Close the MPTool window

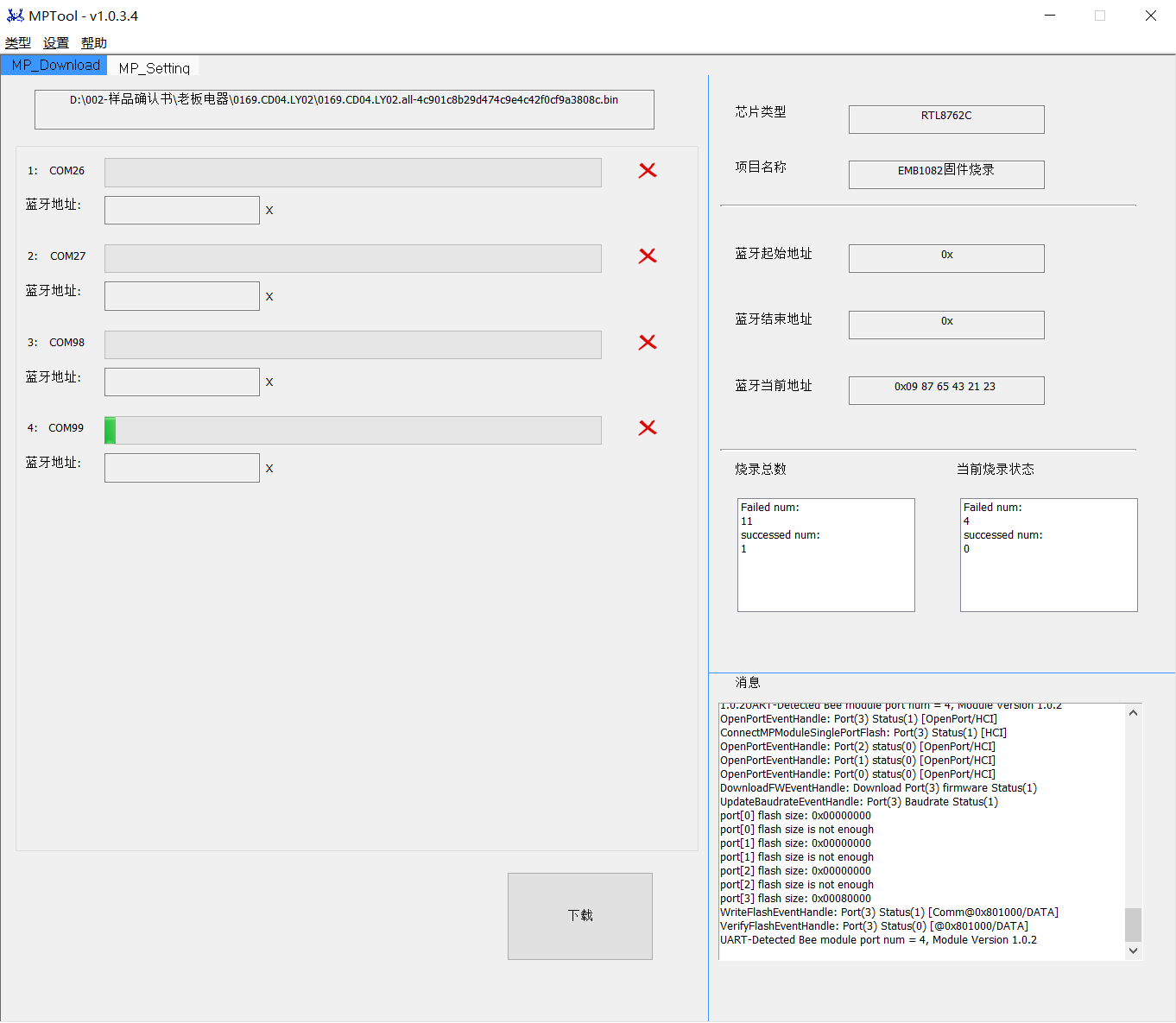click(x=1151, y=16)
